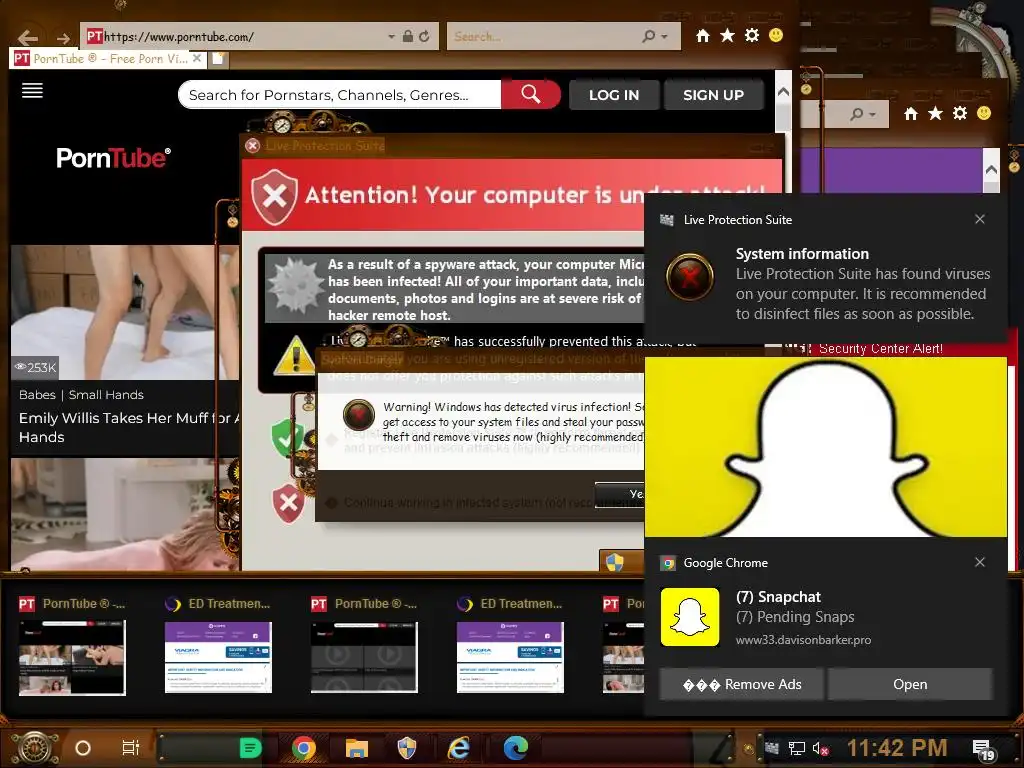Click the large Snapchat ghost banner image

pyautogui.click(x=825, y=447)
